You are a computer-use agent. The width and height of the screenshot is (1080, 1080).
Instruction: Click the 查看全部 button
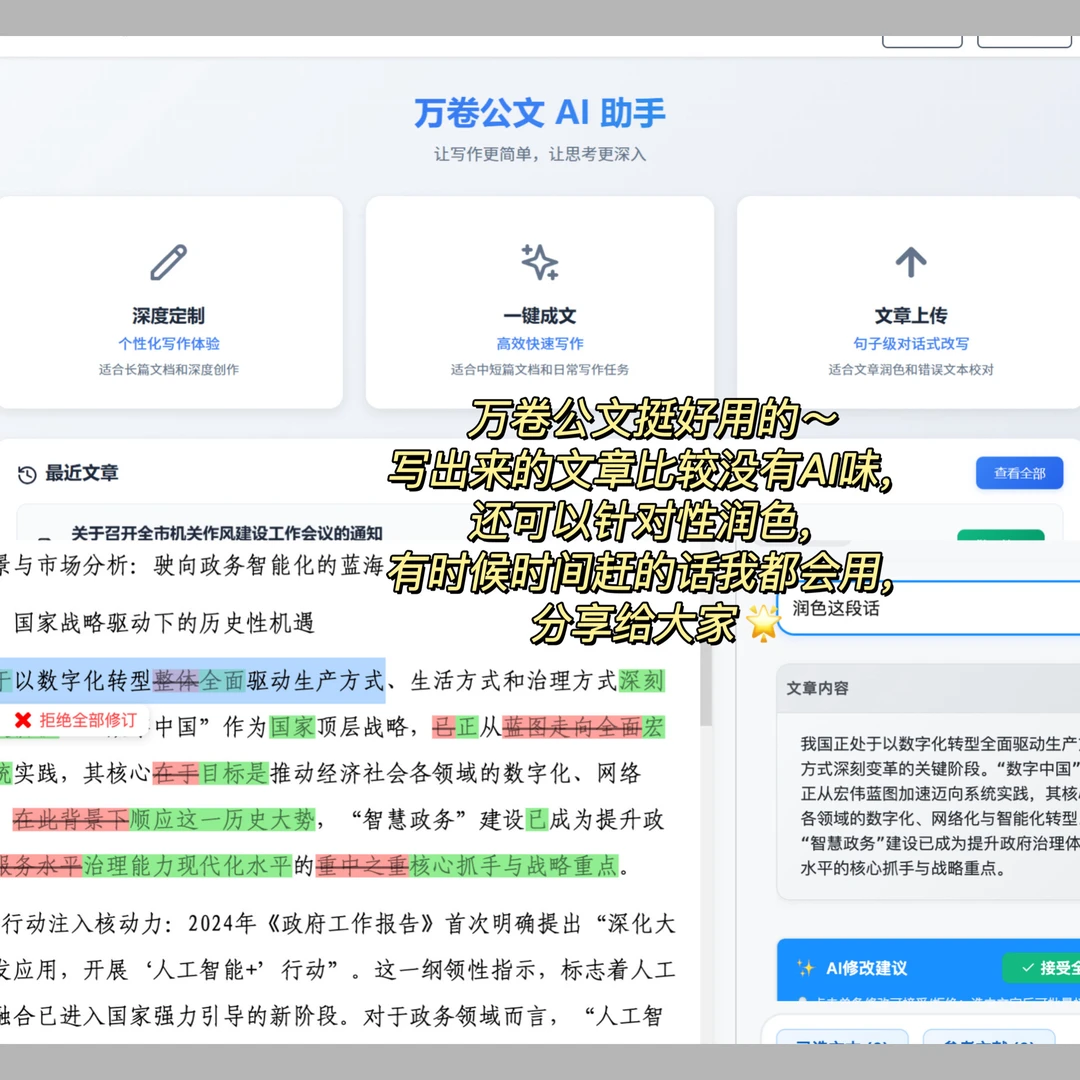click(1019, 473)
